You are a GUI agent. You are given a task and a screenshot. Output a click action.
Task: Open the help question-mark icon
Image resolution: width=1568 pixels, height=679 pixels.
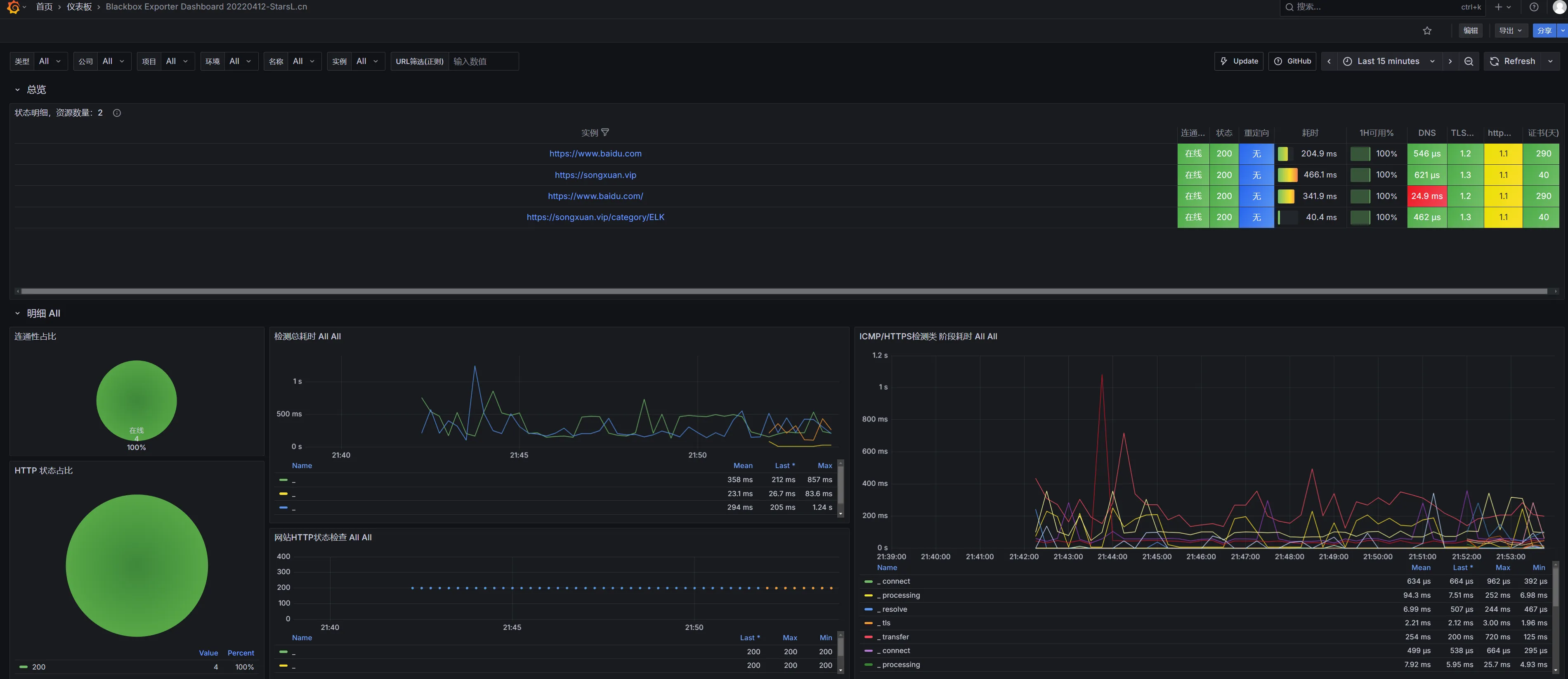point(1534,7)
